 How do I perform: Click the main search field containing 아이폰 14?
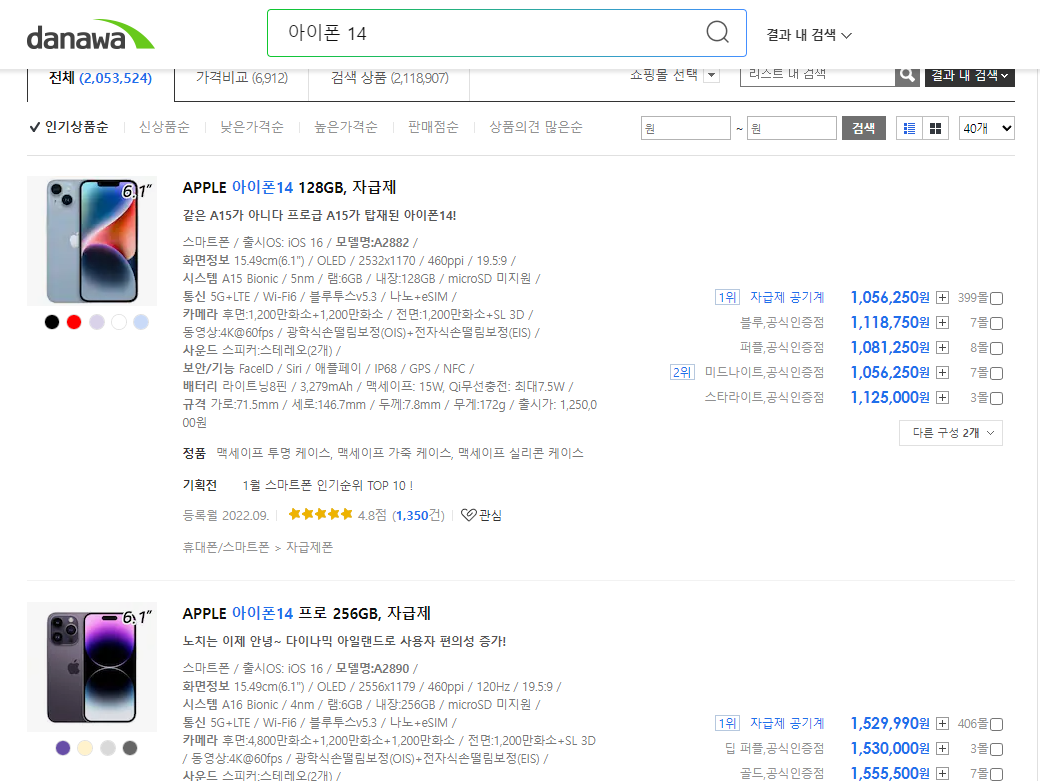(507, 33)
